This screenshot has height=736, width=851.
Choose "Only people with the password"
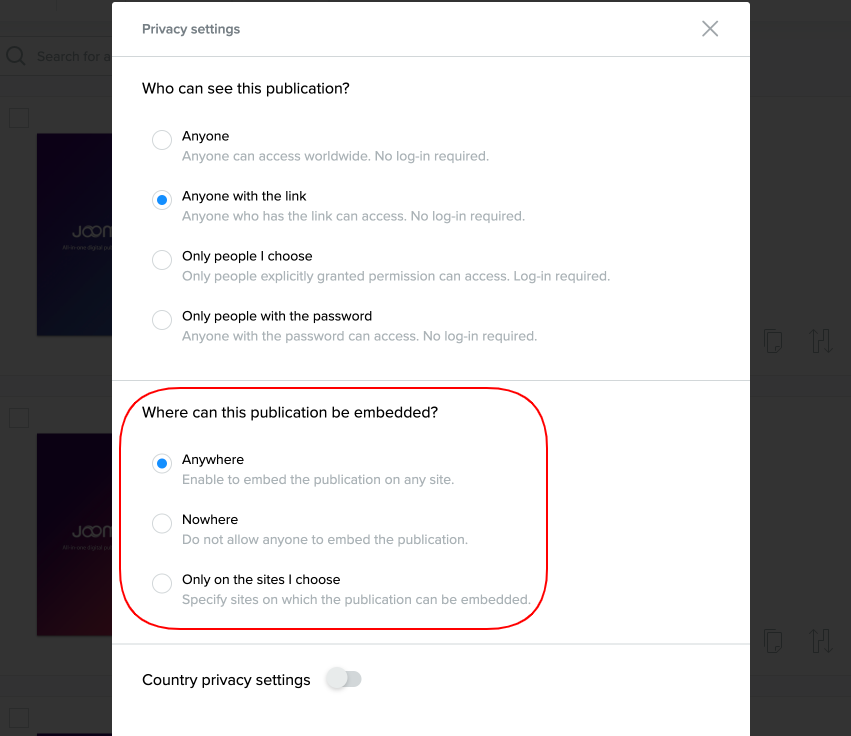click(x=162, y=320)
